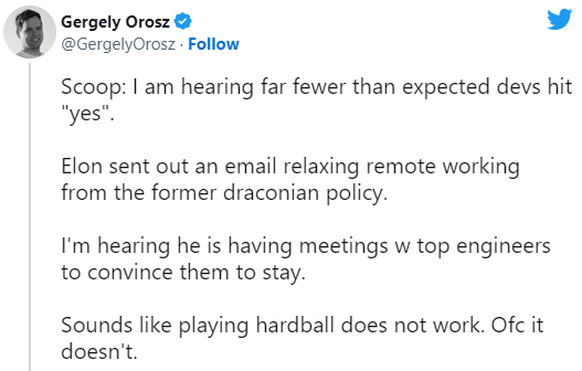Open the Gergely Orosz display name
This screenshot has height=371, width=582.
[115, 22]
